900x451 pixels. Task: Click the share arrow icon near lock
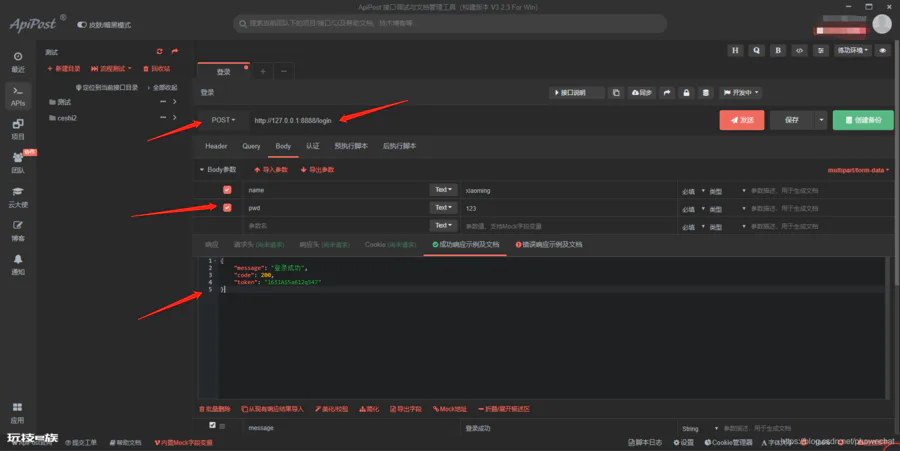pos(666,92)
